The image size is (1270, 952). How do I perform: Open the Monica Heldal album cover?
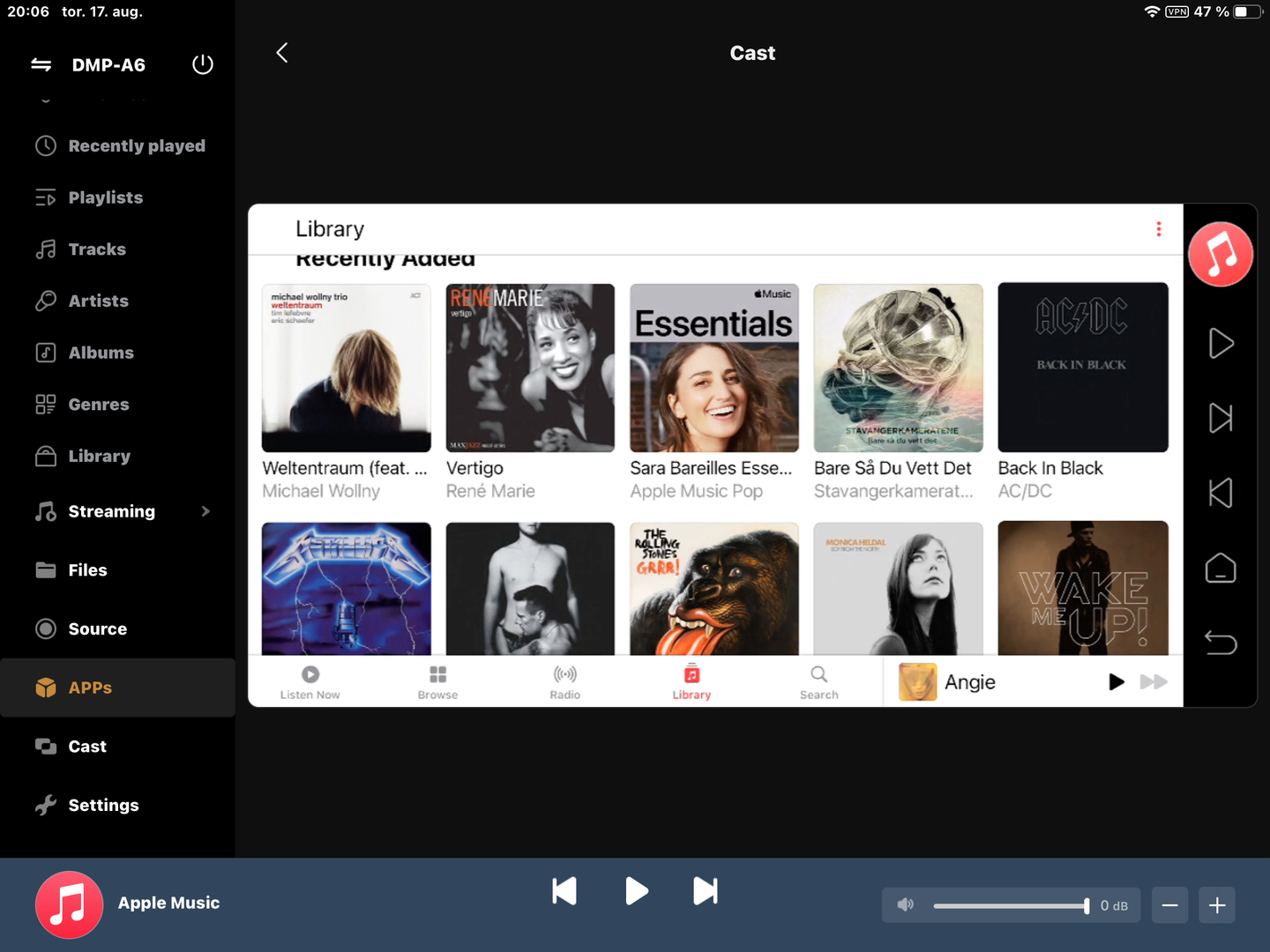(x=898, y=589)
